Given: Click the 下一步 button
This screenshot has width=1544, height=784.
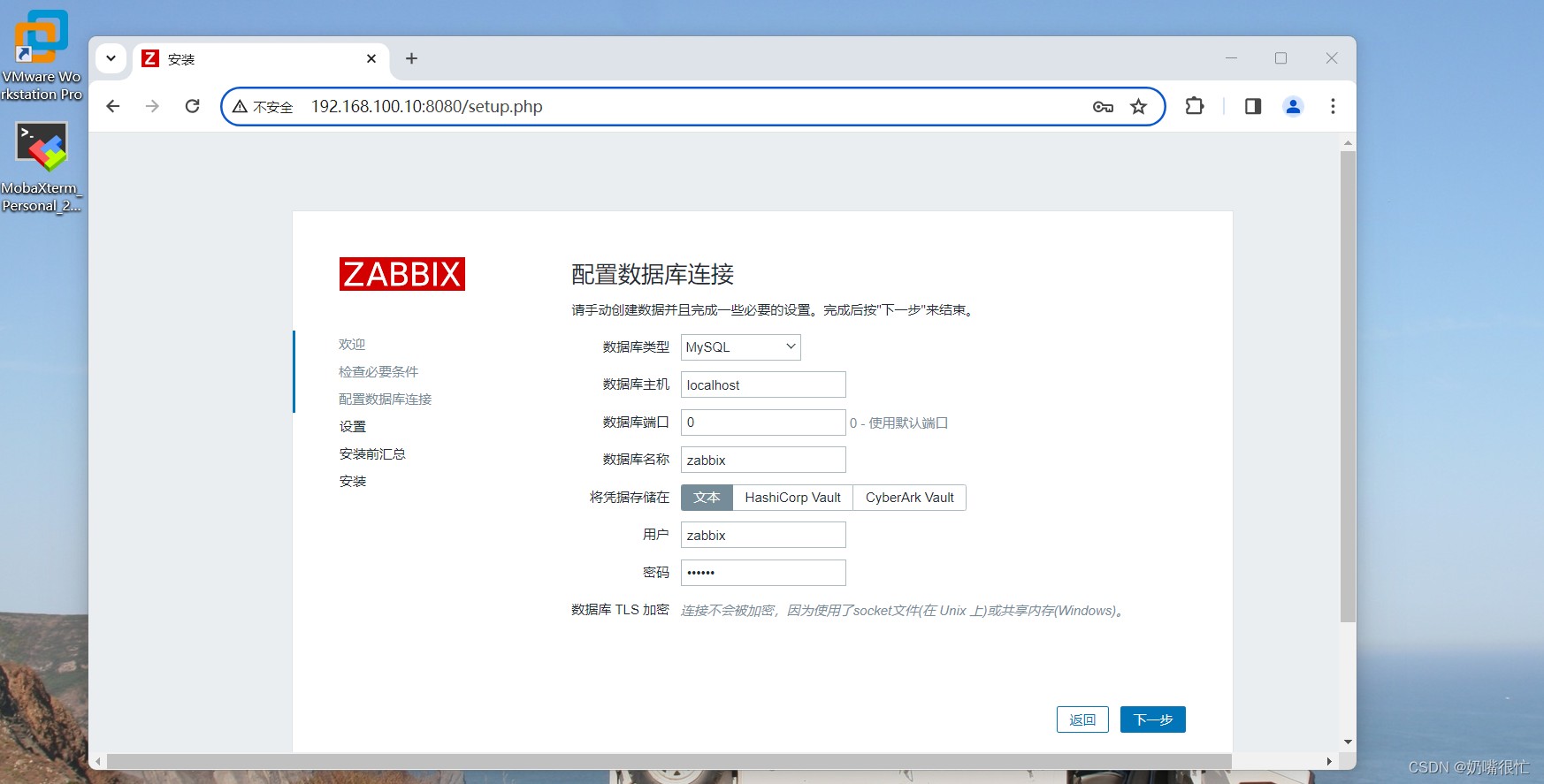Looking at the screenshot, I should [x=1153, y=719].
